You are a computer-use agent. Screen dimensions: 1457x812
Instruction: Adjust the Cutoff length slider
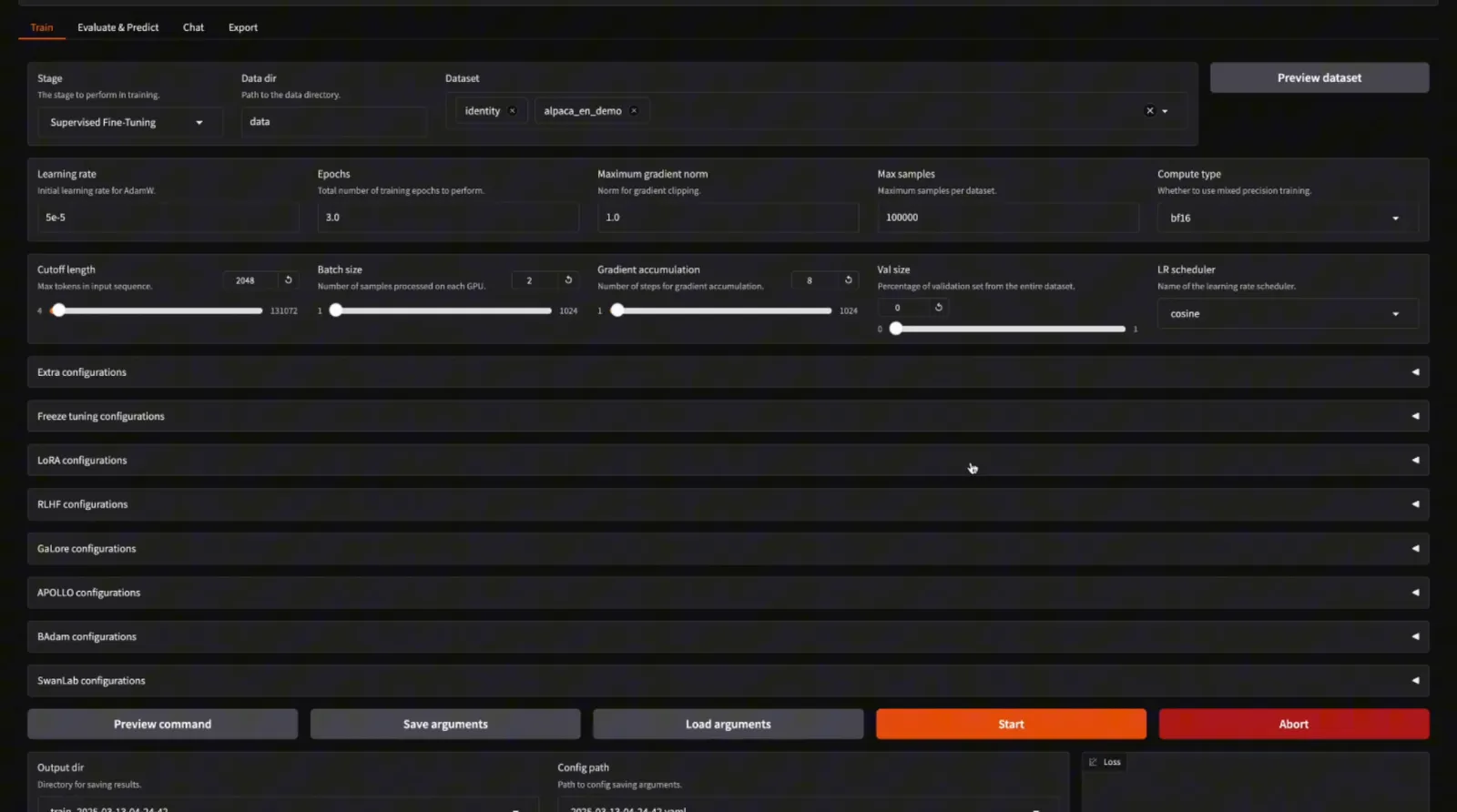tap(155, 310)
